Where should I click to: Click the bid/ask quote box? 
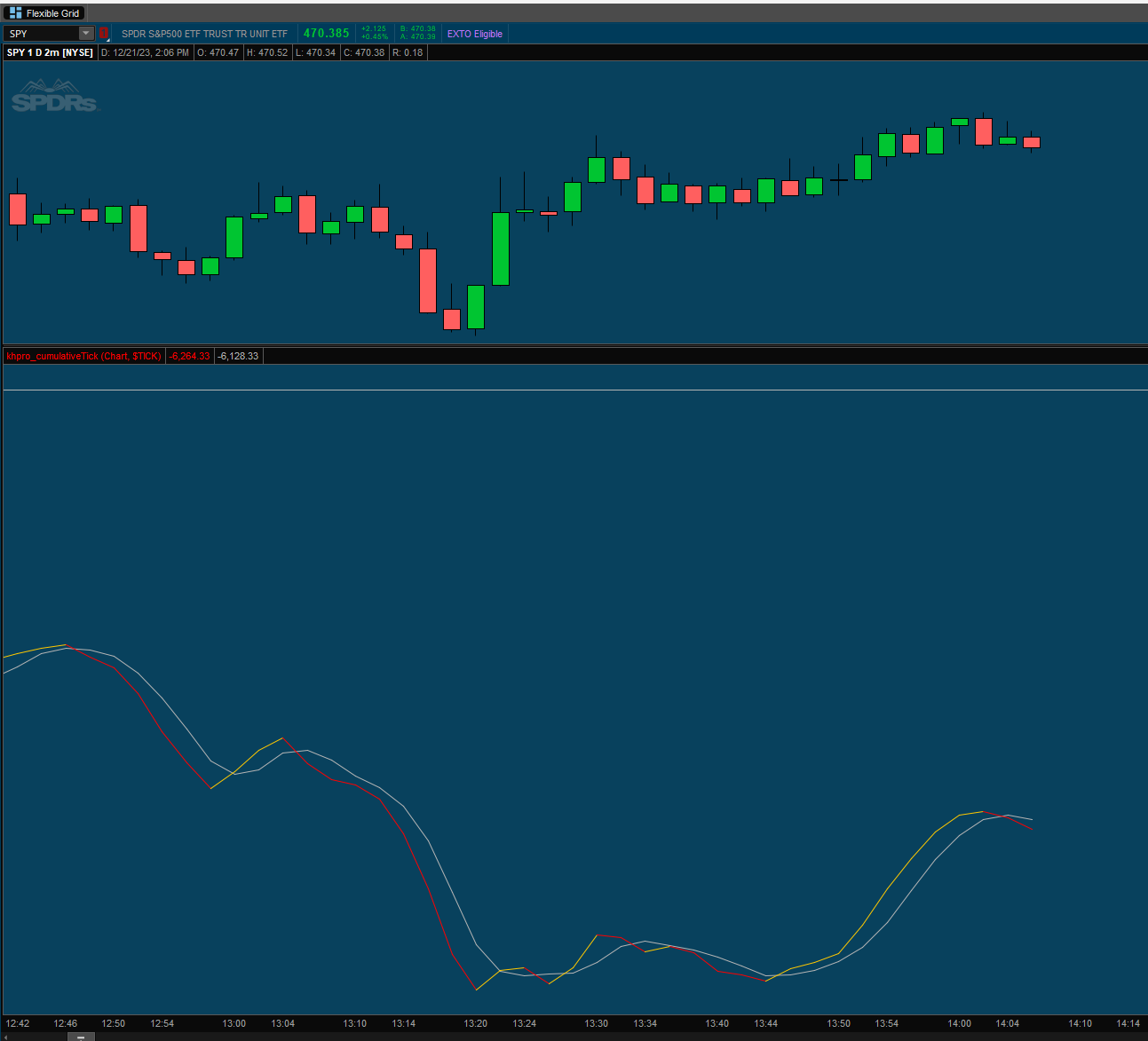[417, 34]
